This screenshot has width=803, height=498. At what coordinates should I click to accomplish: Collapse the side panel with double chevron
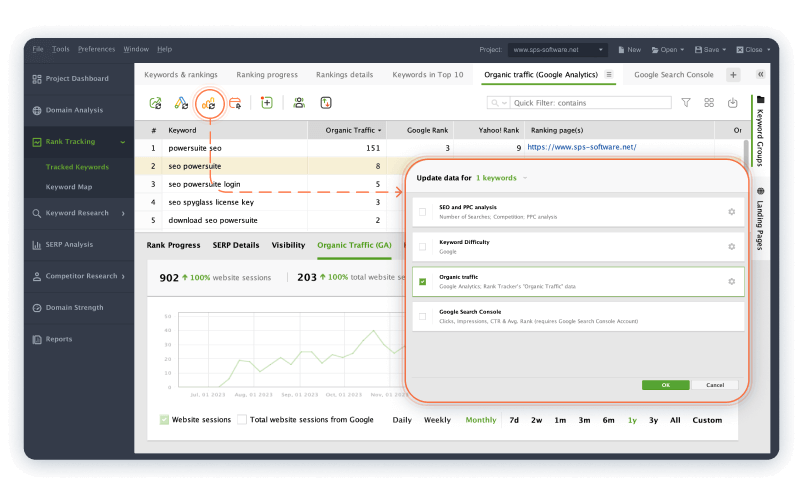[x=760, y=74]
